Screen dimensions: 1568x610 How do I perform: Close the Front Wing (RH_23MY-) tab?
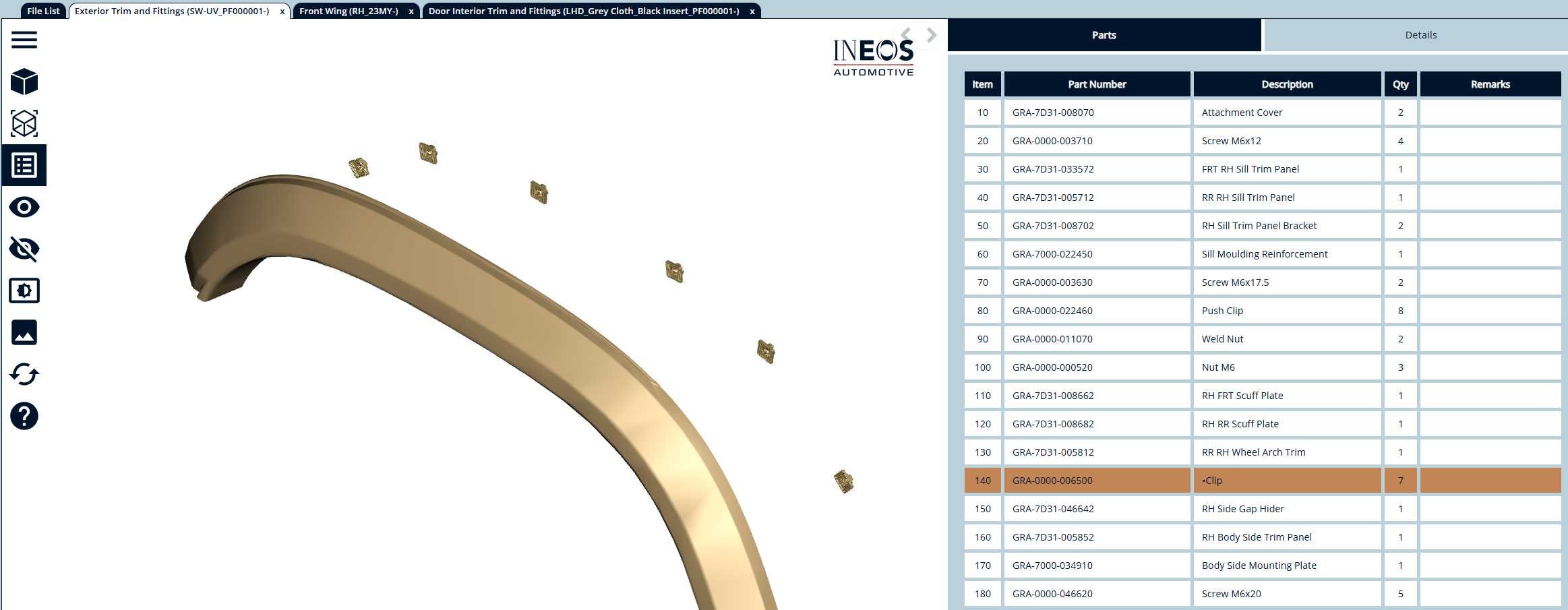pos(411,11)
